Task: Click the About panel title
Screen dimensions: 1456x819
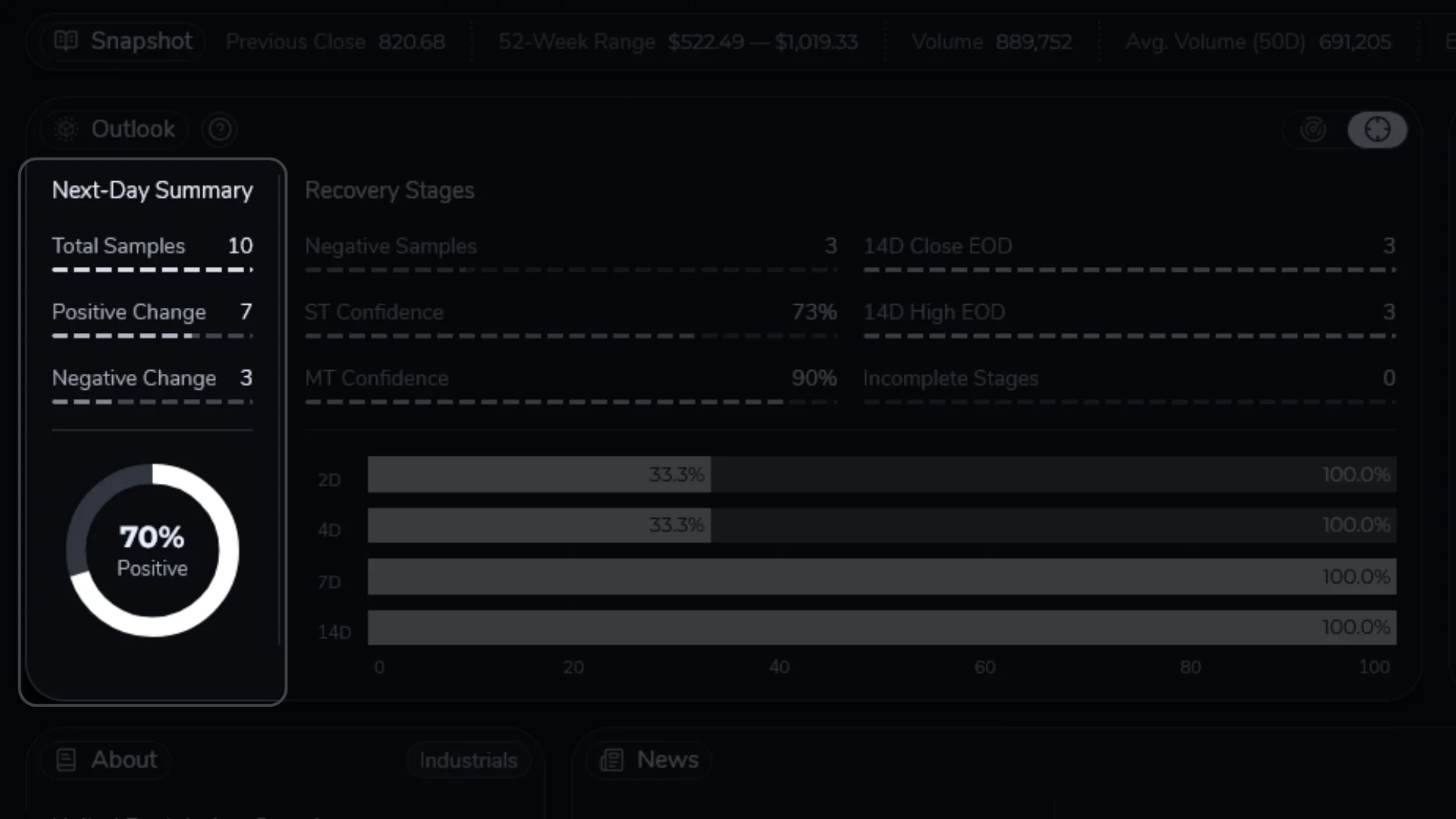Action: coord(124,760)
